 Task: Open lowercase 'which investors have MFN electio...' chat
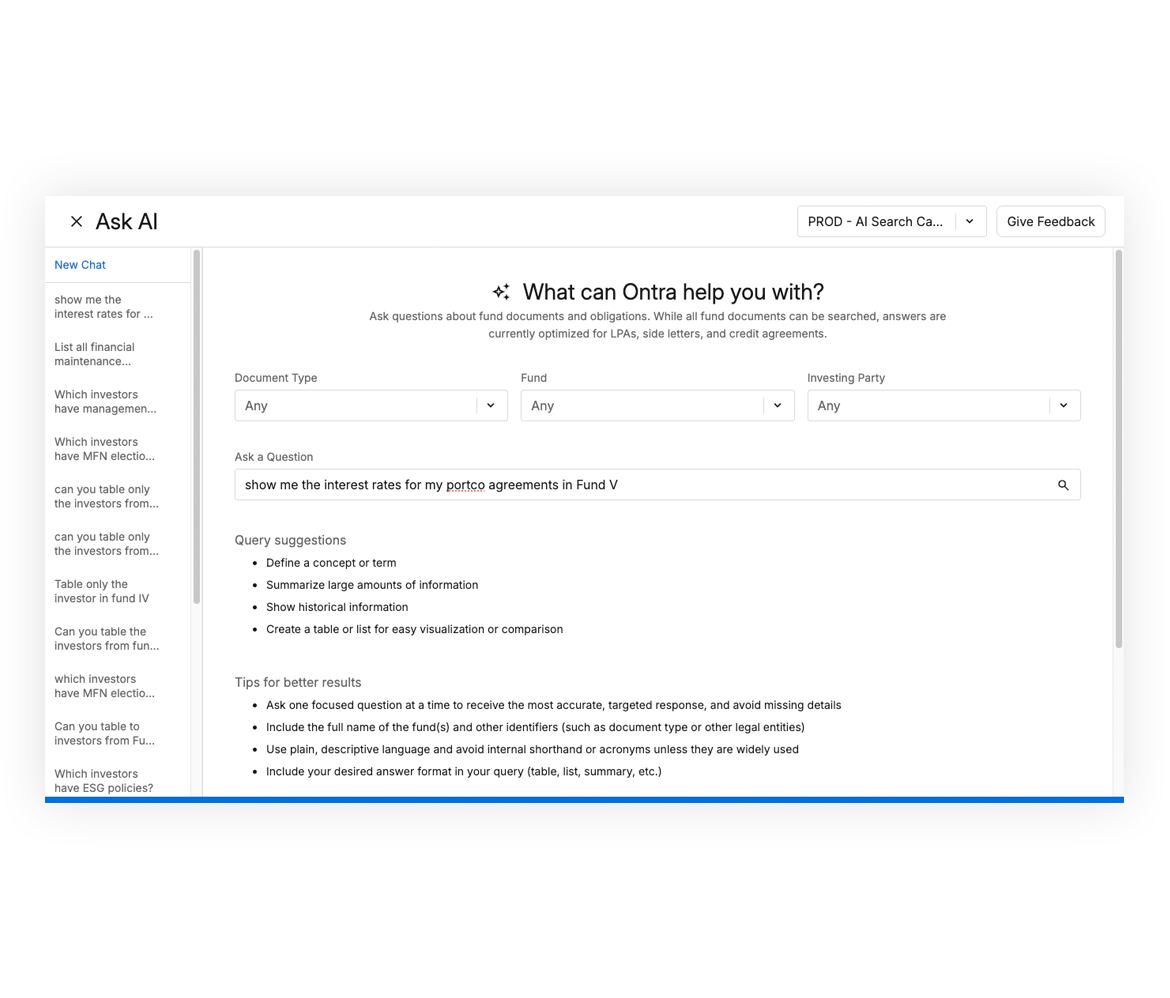click(104, 686)
